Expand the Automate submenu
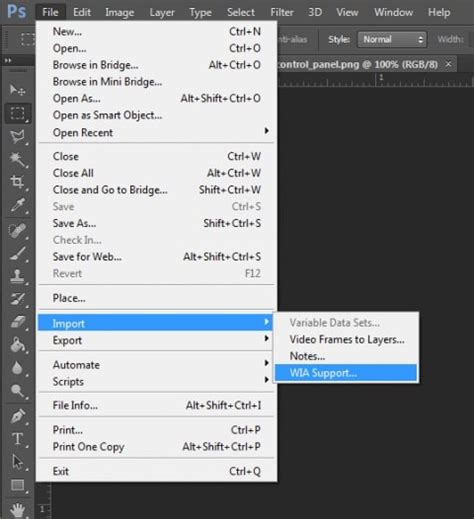 point(156,365)
